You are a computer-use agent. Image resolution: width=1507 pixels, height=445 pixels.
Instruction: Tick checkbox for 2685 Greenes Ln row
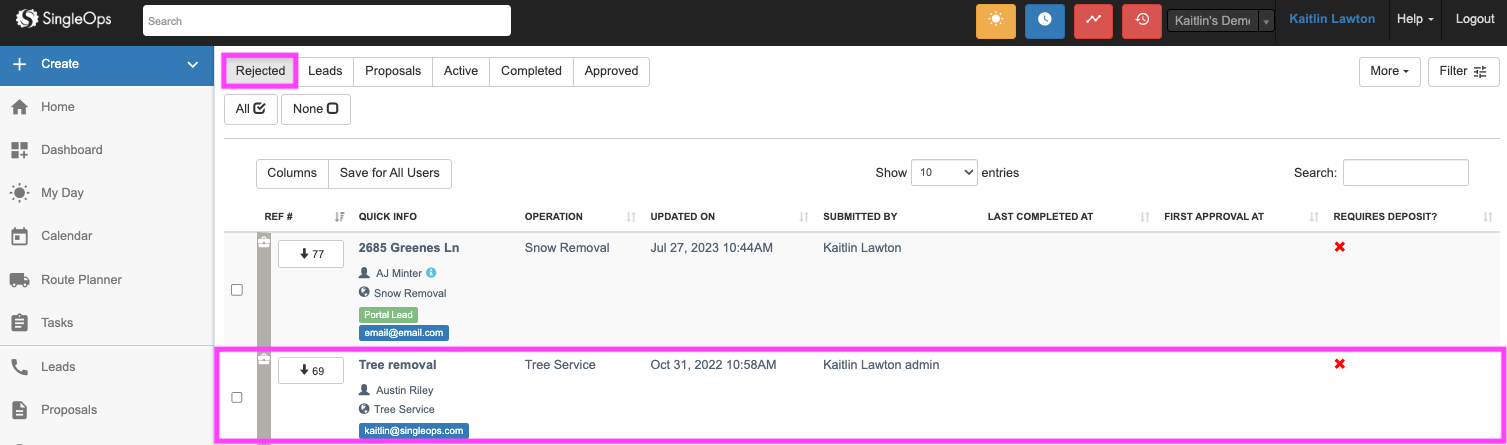click(237, 290)
